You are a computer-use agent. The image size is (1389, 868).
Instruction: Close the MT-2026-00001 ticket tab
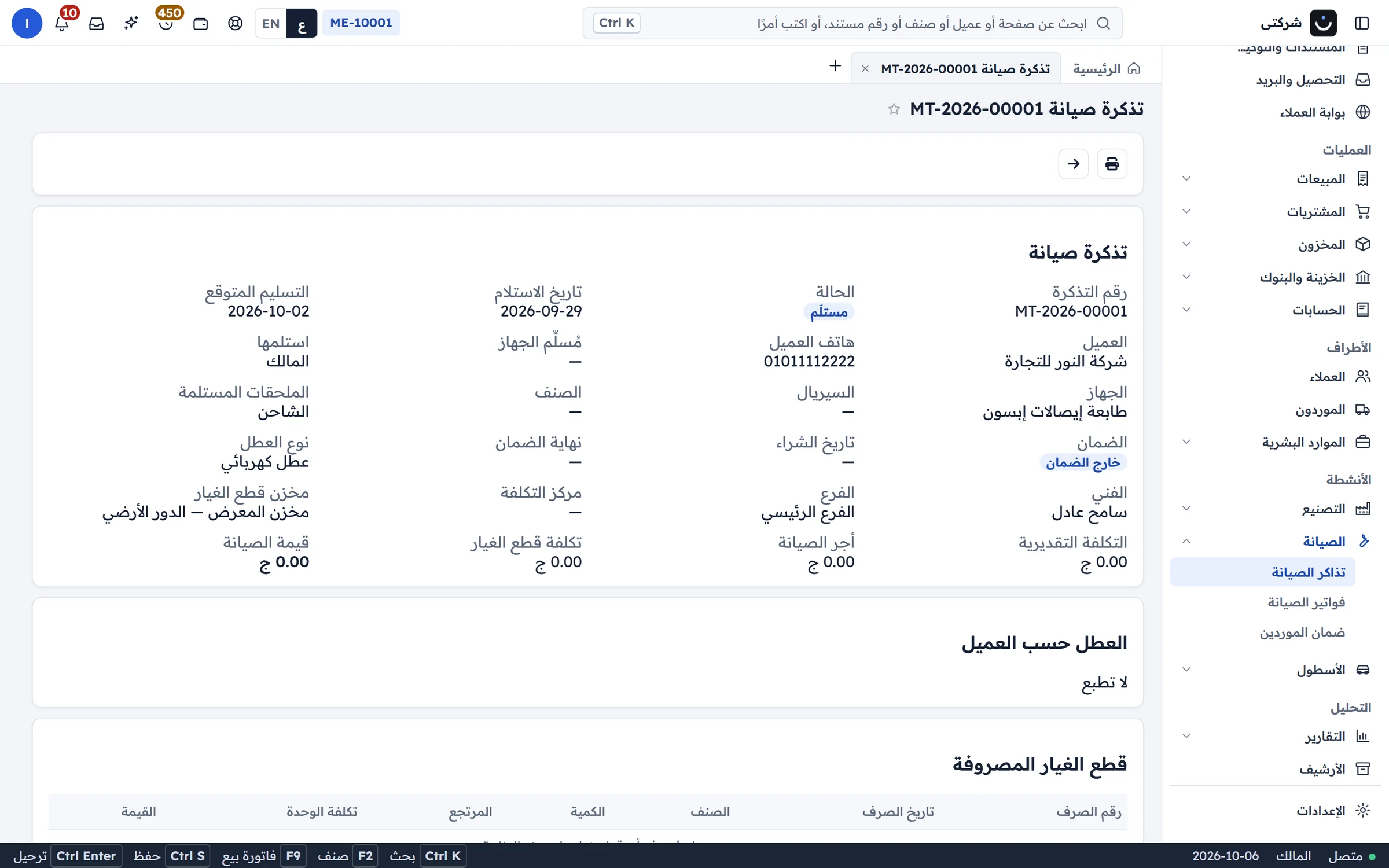point(865,69)
